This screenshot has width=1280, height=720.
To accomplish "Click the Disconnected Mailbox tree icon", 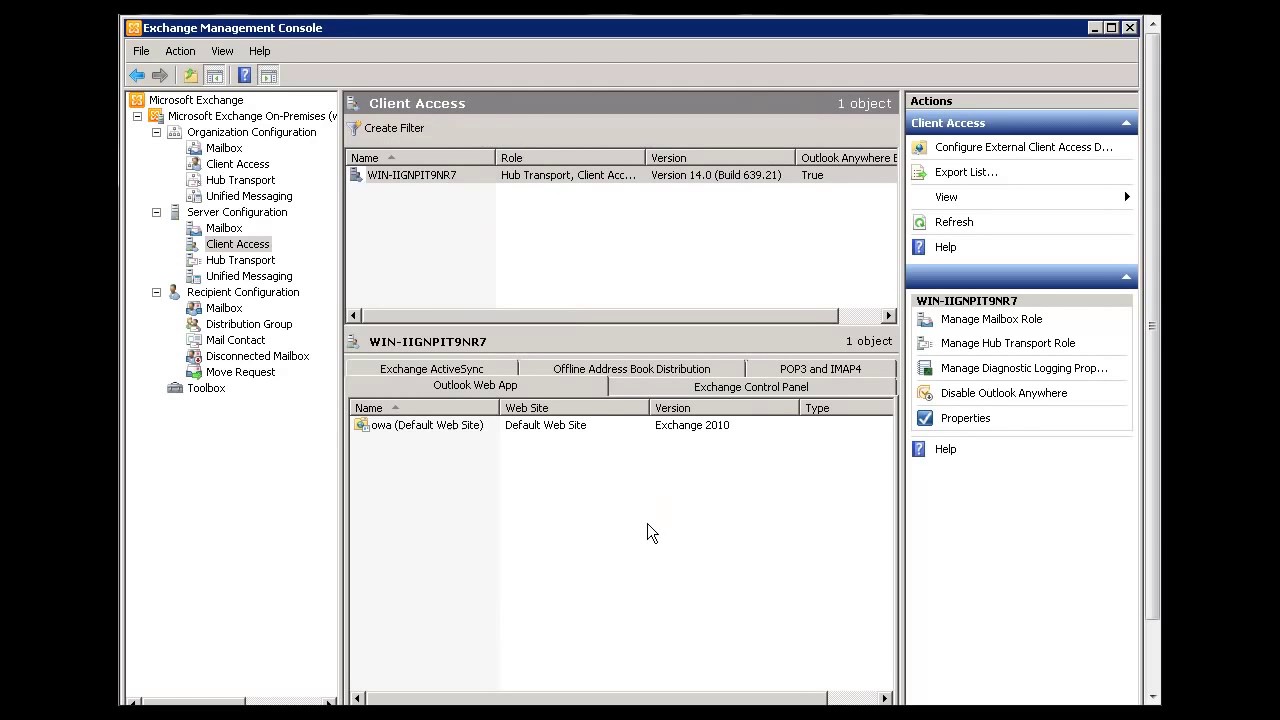I will coord(194,356).
